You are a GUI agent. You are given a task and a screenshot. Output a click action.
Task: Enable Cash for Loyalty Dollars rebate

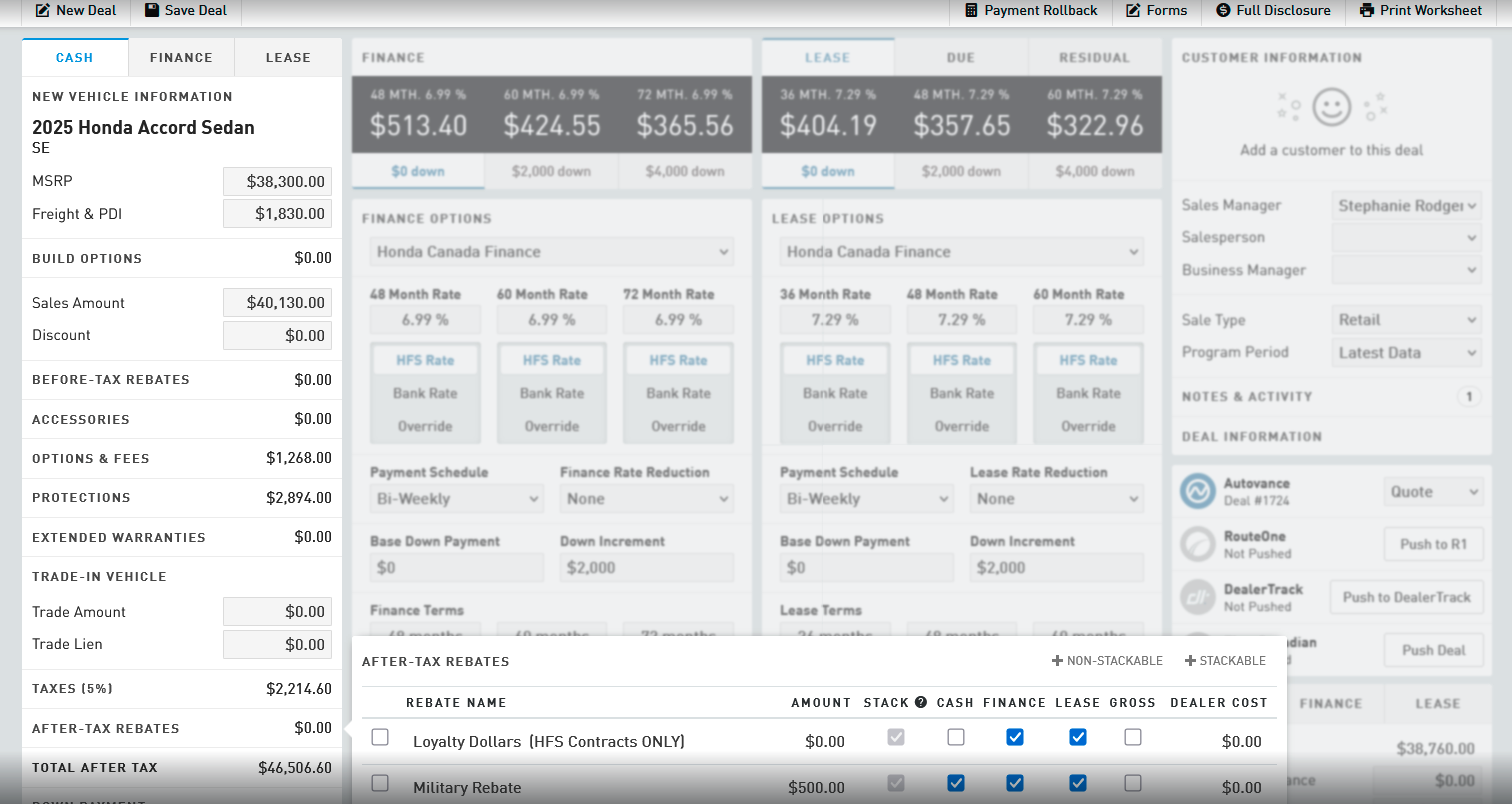click(x=956, y=737)
